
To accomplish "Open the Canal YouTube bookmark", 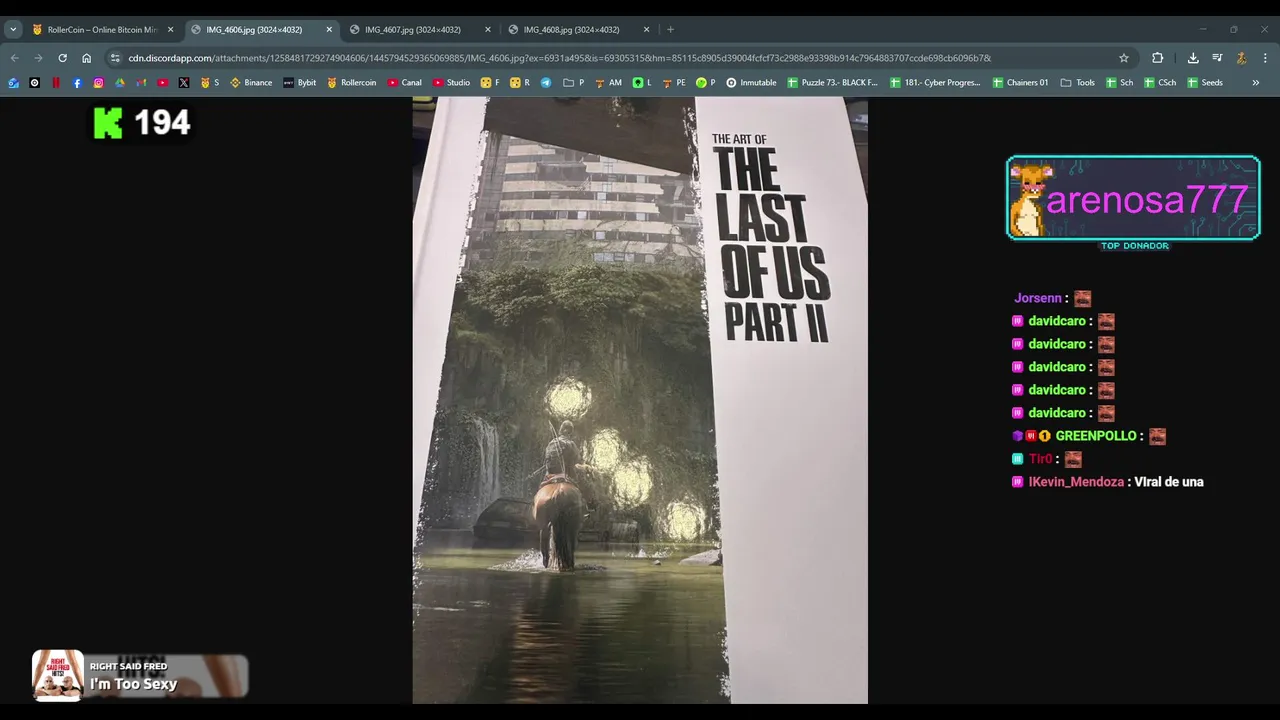I will click(405, 83).
